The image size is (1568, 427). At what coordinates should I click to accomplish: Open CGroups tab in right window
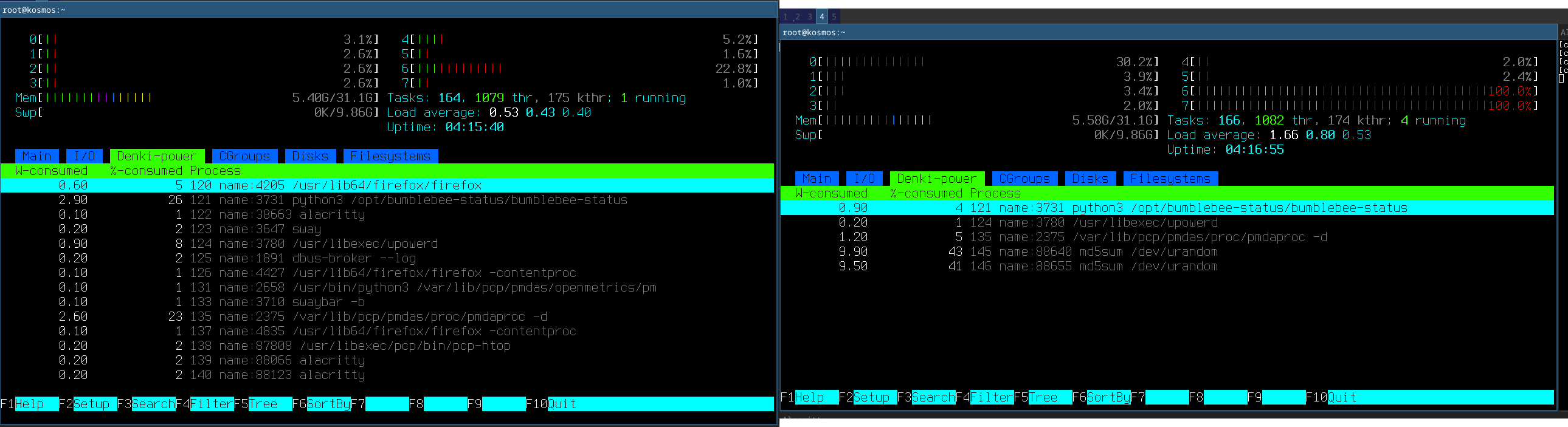pyautogui.click(x=1024, y=179)
